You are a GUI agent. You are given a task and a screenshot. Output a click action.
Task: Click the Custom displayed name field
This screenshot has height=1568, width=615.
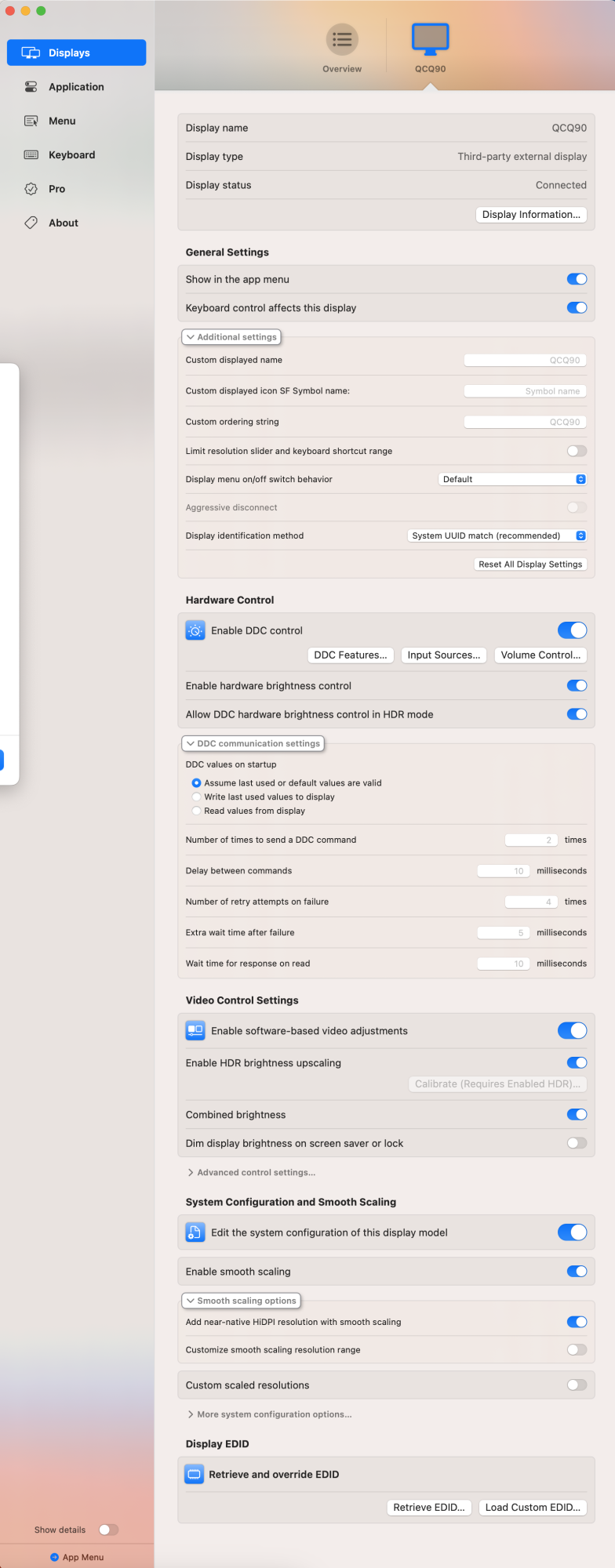(525, 361)
